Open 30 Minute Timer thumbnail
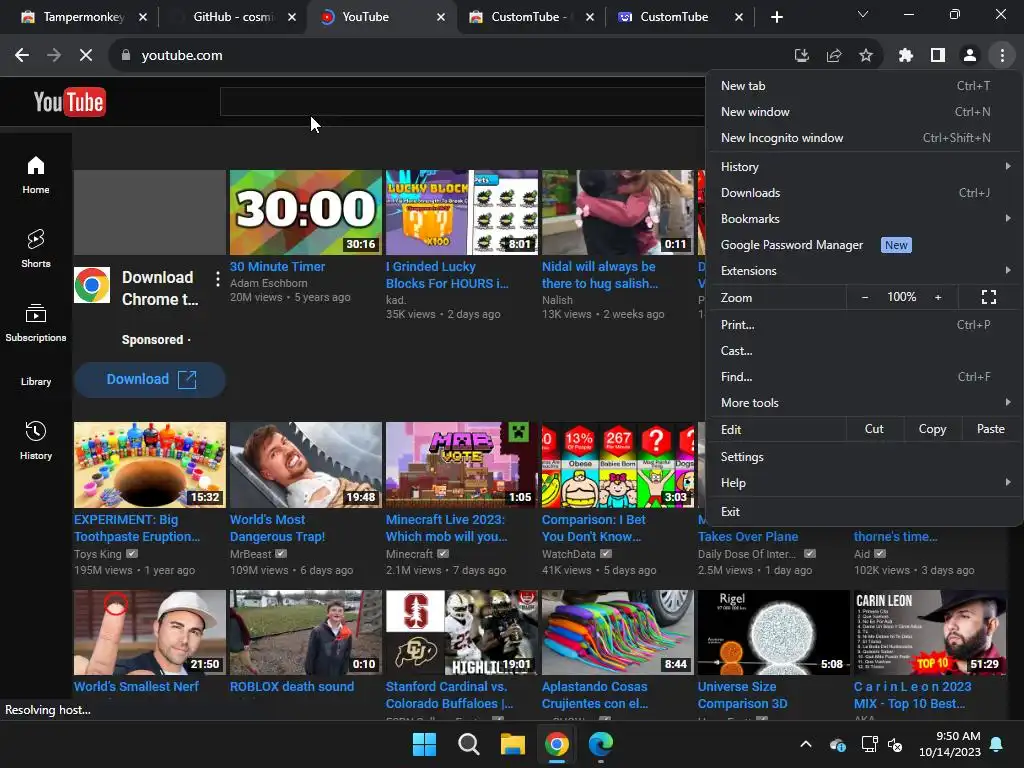This screenshot has height=768, width=1024. click(x=306, y=212)
